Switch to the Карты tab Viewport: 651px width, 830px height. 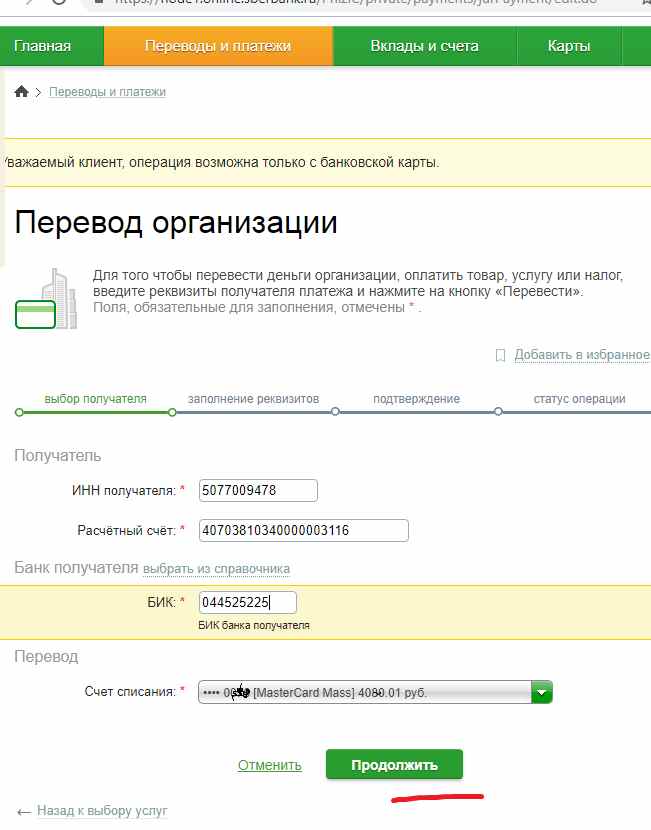point(569,46)
